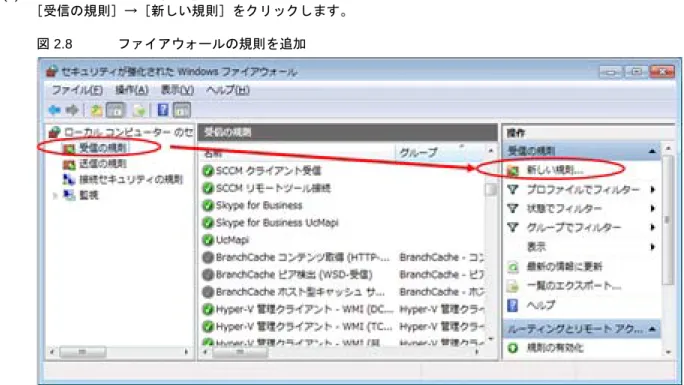Click rules list scroll up arrow
Image resolution: width=684 pixels, height=385 pixels.
click(491, 151)
